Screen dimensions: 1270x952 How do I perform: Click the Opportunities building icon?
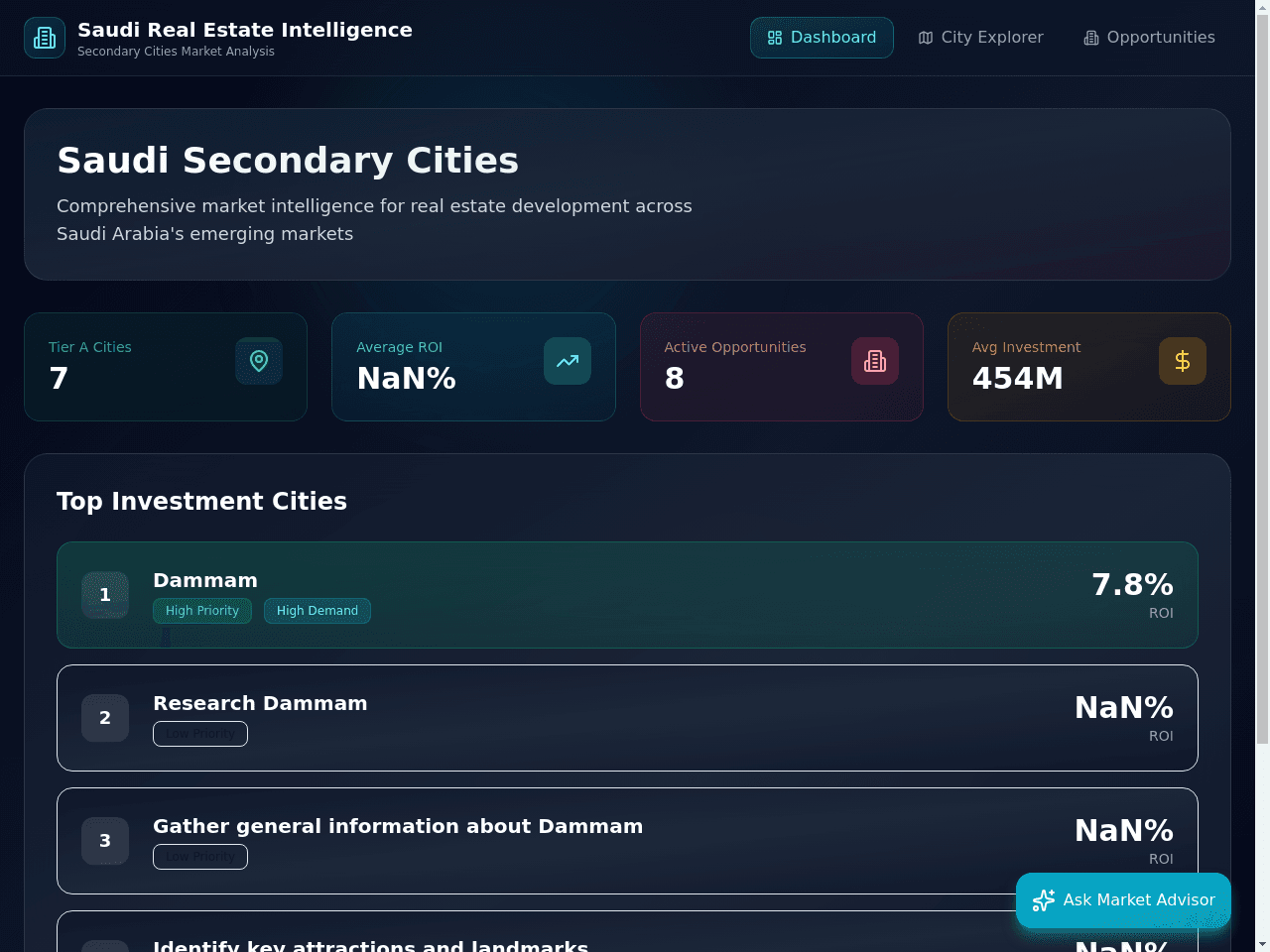(x=1091, y=38)
